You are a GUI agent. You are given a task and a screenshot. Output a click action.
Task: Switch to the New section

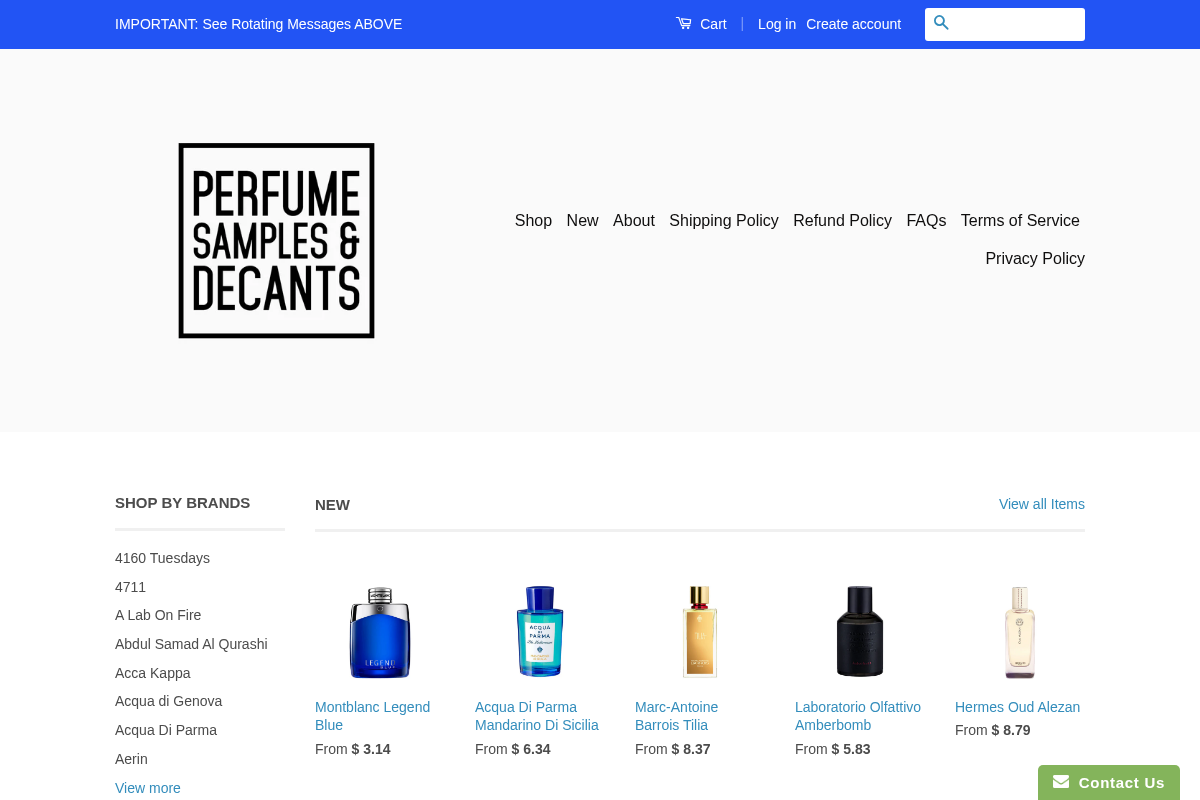(x=582, y=220)
